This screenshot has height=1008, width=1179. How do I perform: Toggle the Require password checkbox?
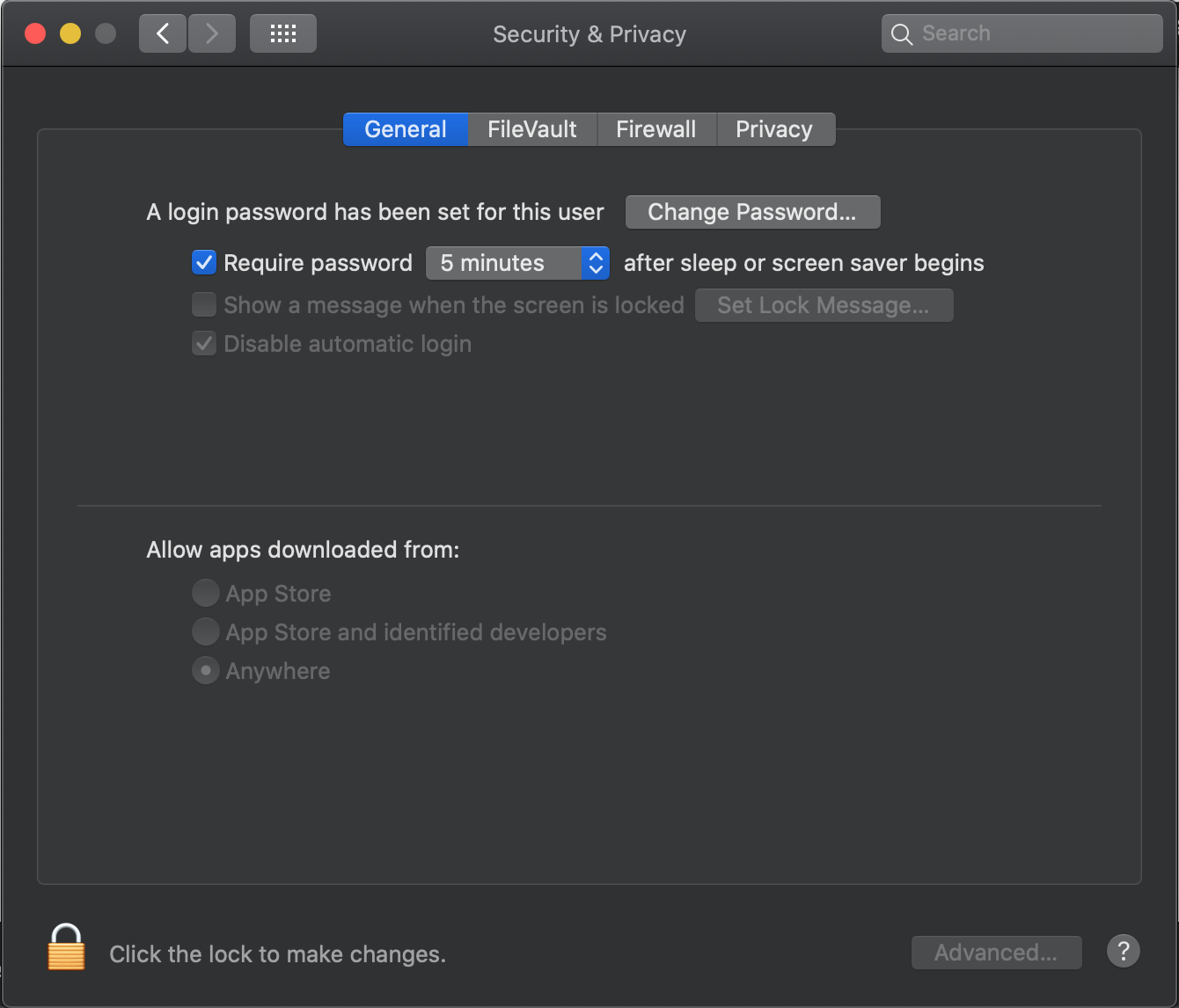pyautogui.click(x=204, y=262)
